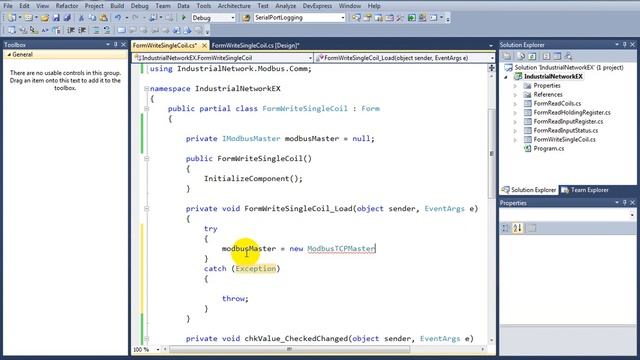Collapse the IndustrialNetworkEX project node
640x360 pixels.
pyautogui.click(x=507, y=77)
